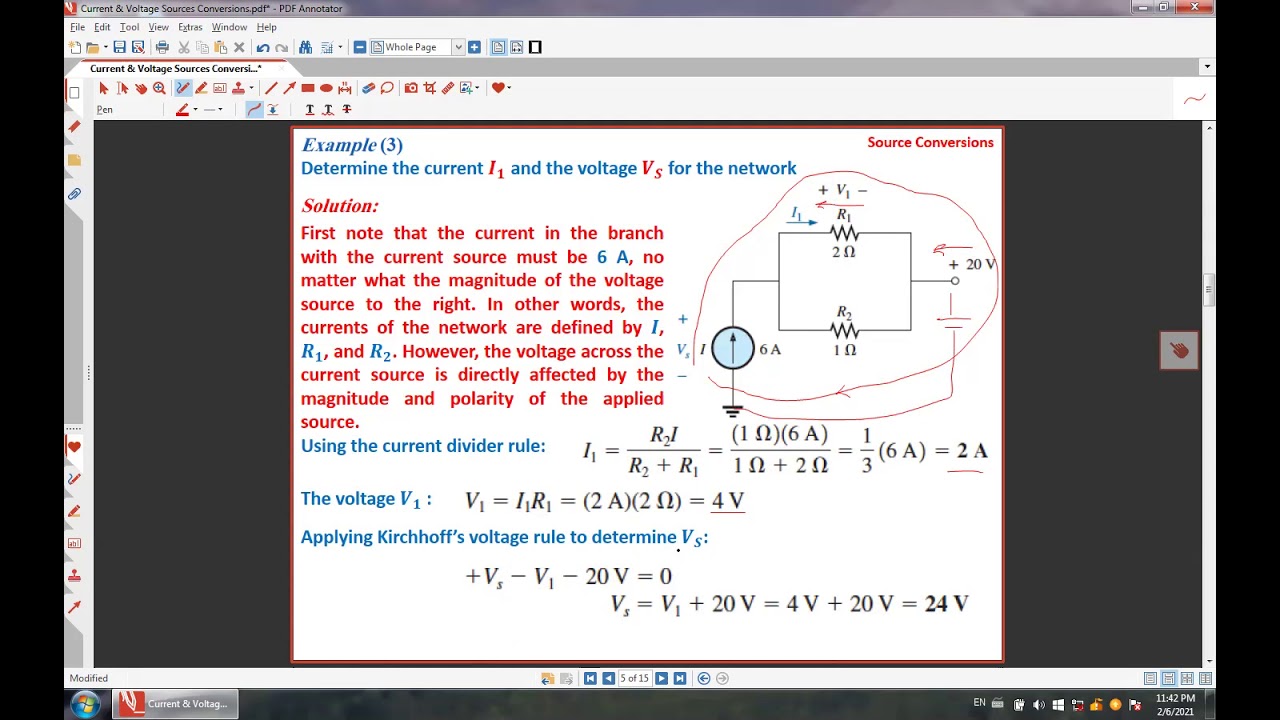The image size is (1280, 720).
Task: Print the current document
Action: 162,47
